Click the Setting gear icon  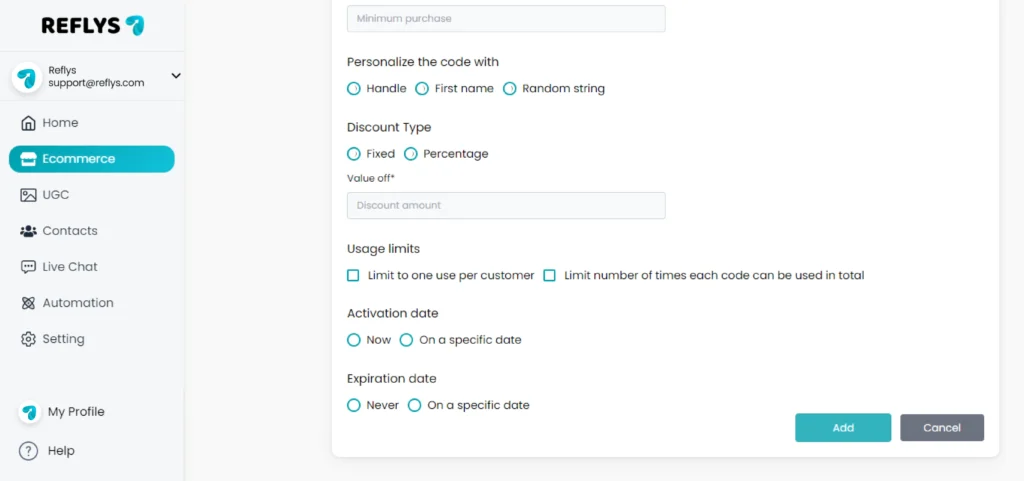tap(28, 339)
